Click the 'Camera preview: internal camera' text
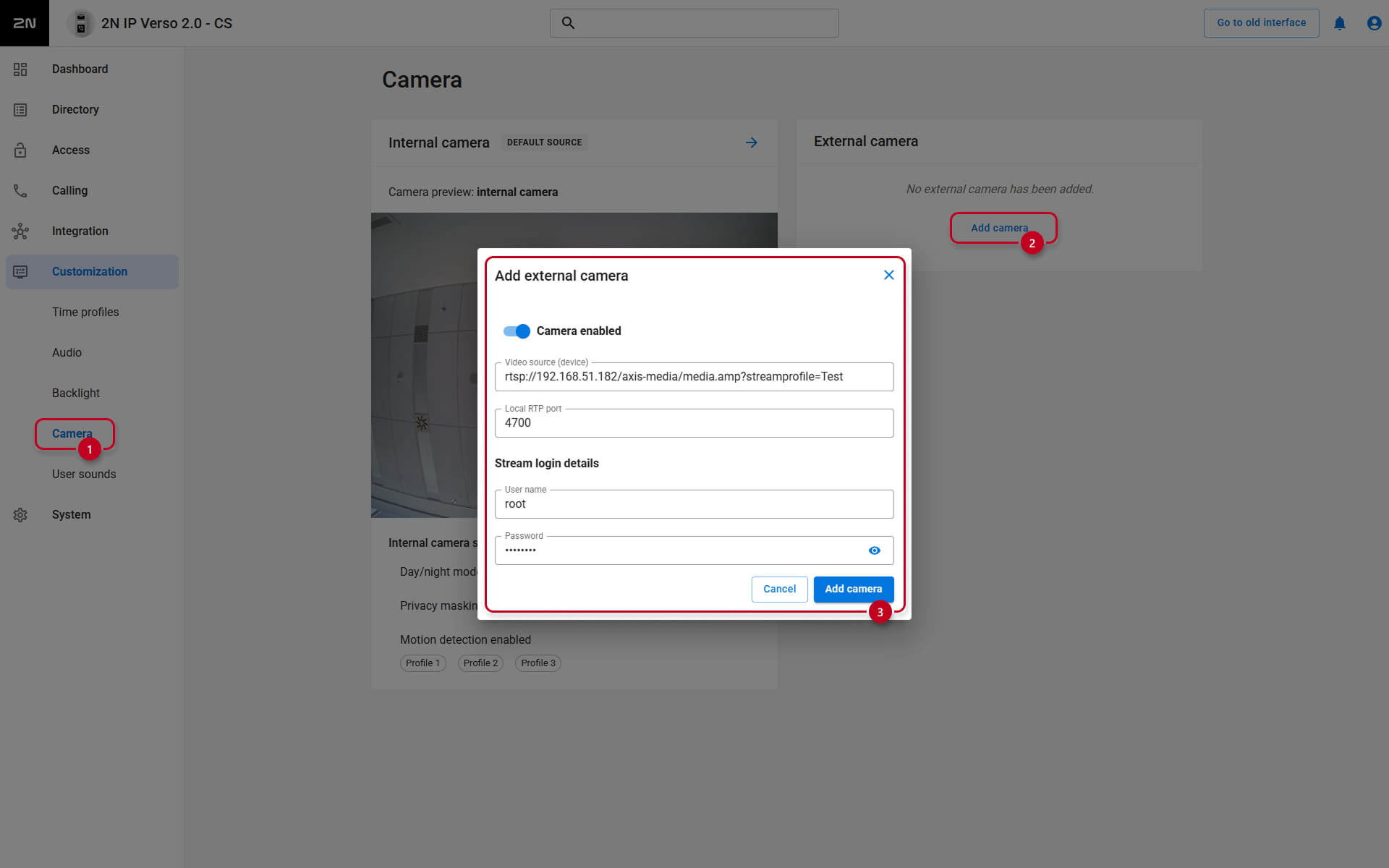 coord(473,192)
